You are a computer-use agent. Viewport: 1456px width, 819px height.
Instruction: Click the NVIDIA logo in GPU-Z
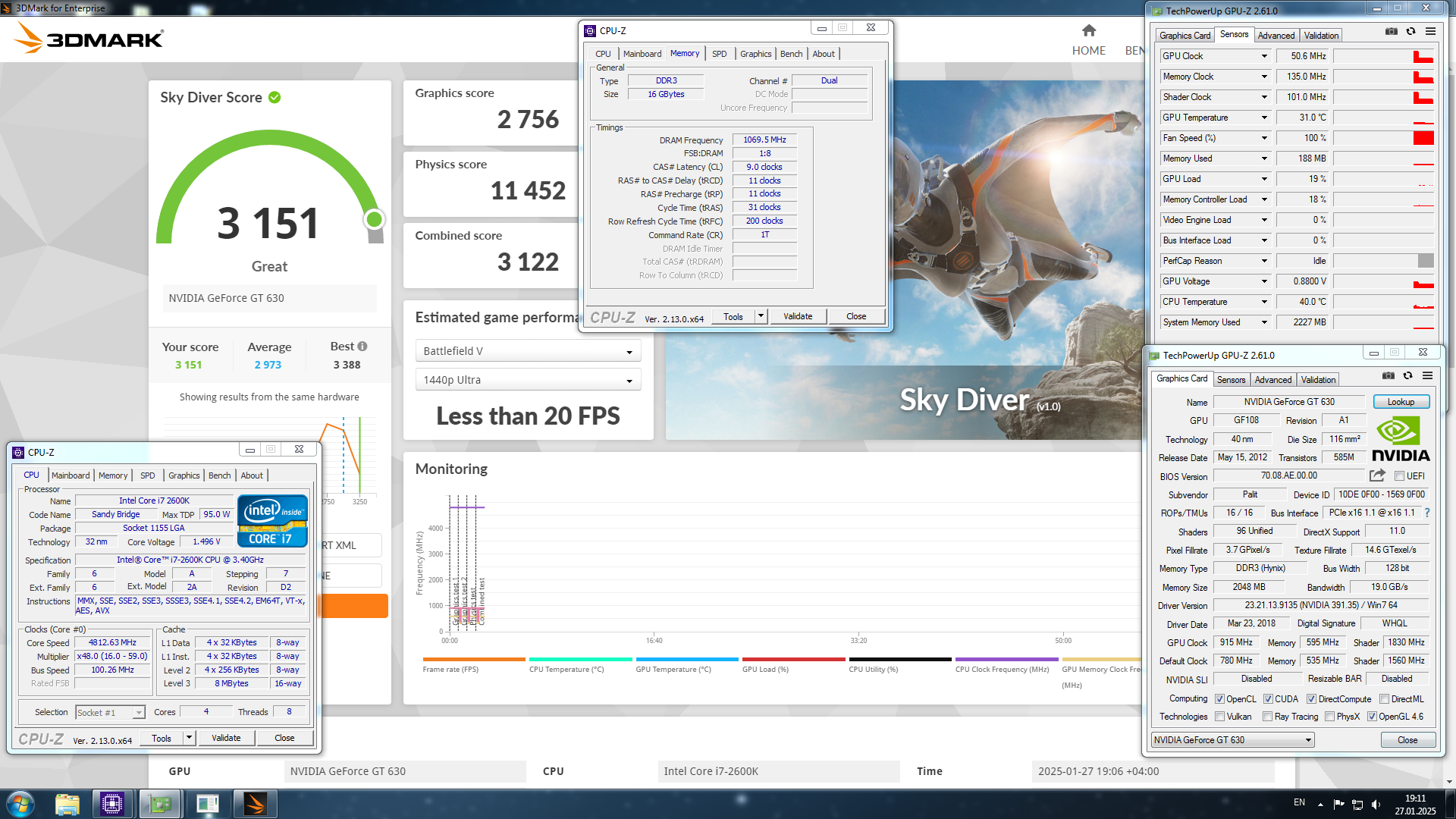pyautogui.click(x=1400, y=439)
